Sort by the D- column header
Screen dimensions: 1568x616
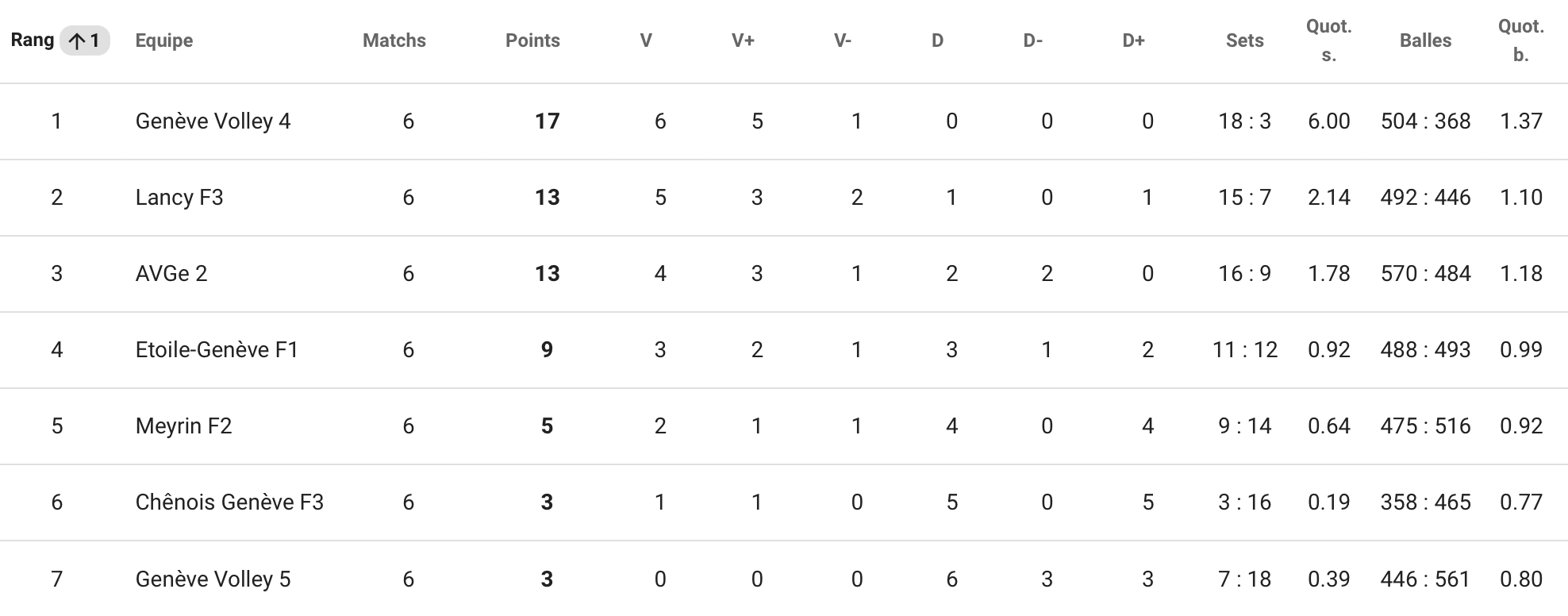click(1032, 40)
